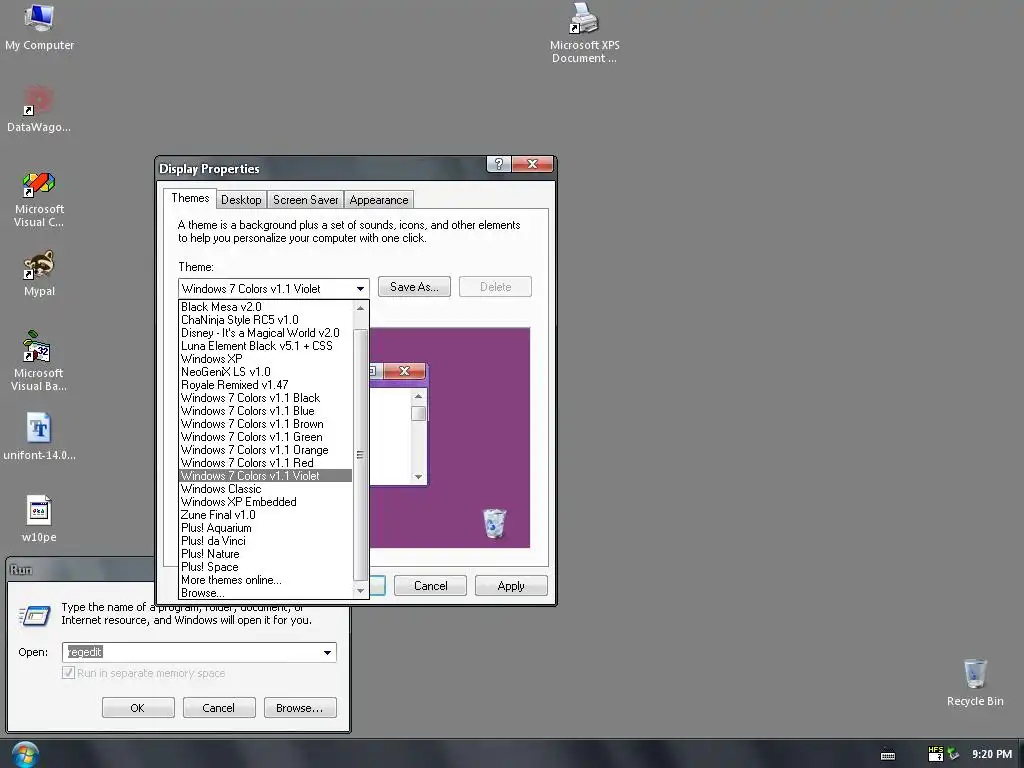Choose Disney - It's a Magical World v2.0
1024x768 pixels.
(265, 333)
